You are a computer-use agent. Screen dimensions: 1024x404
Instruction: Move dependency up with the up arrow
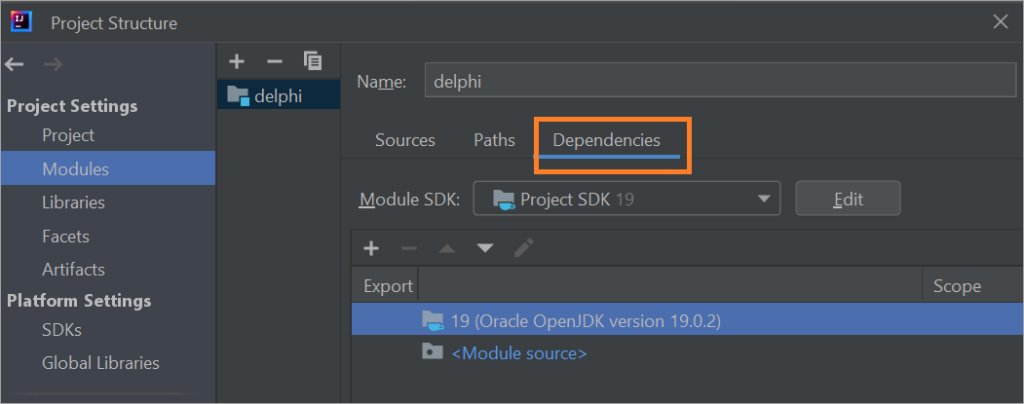coord(447,248)
